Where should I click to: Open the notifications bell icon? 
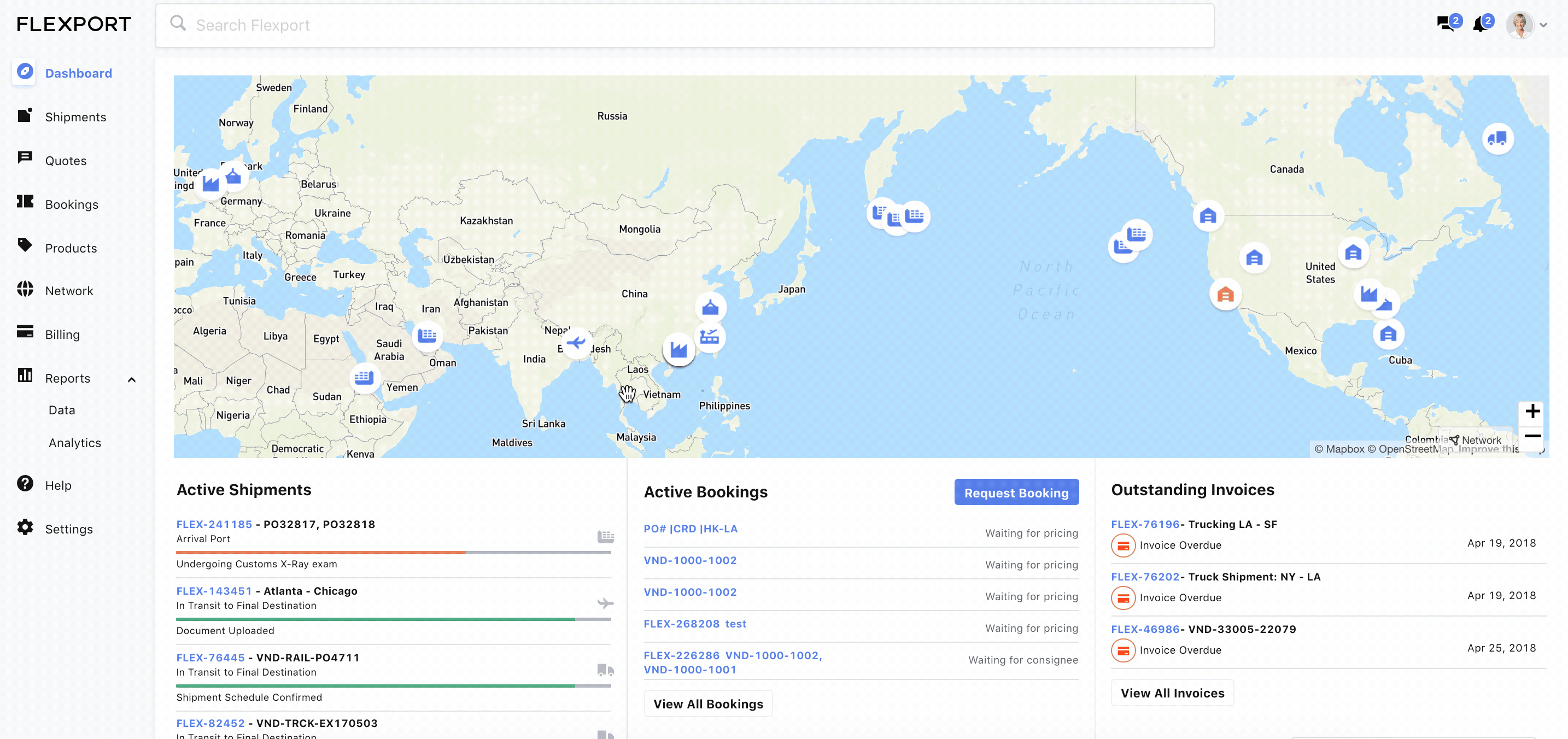point(1480,25)
